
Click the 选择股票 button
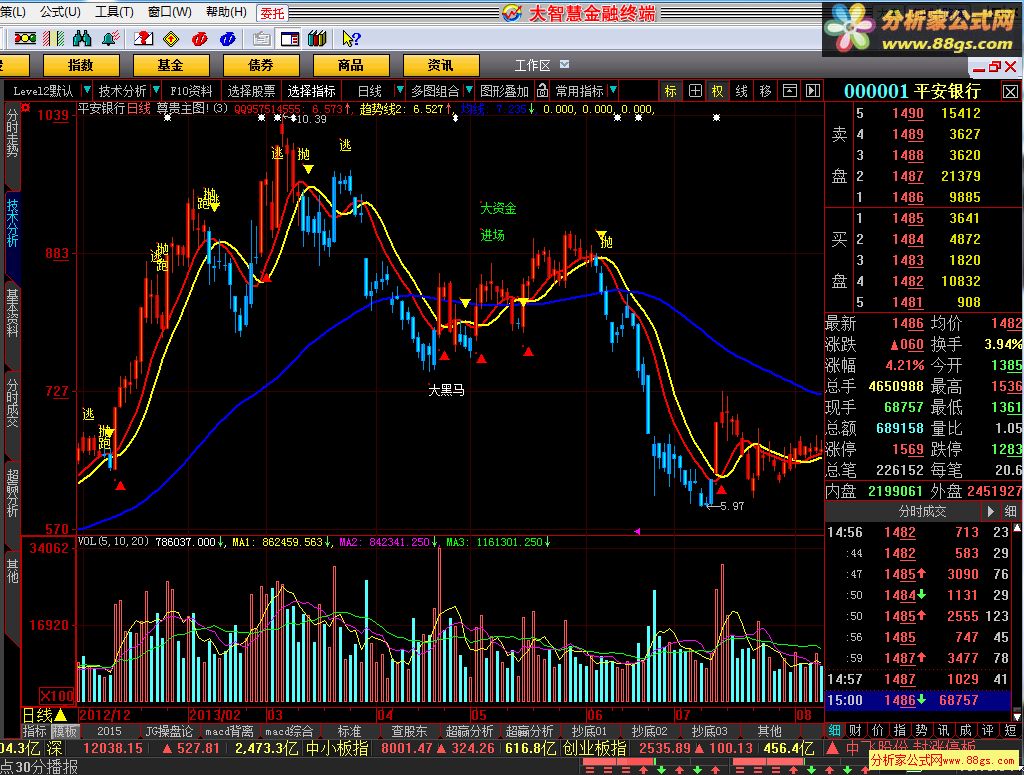tap(251, 91)
